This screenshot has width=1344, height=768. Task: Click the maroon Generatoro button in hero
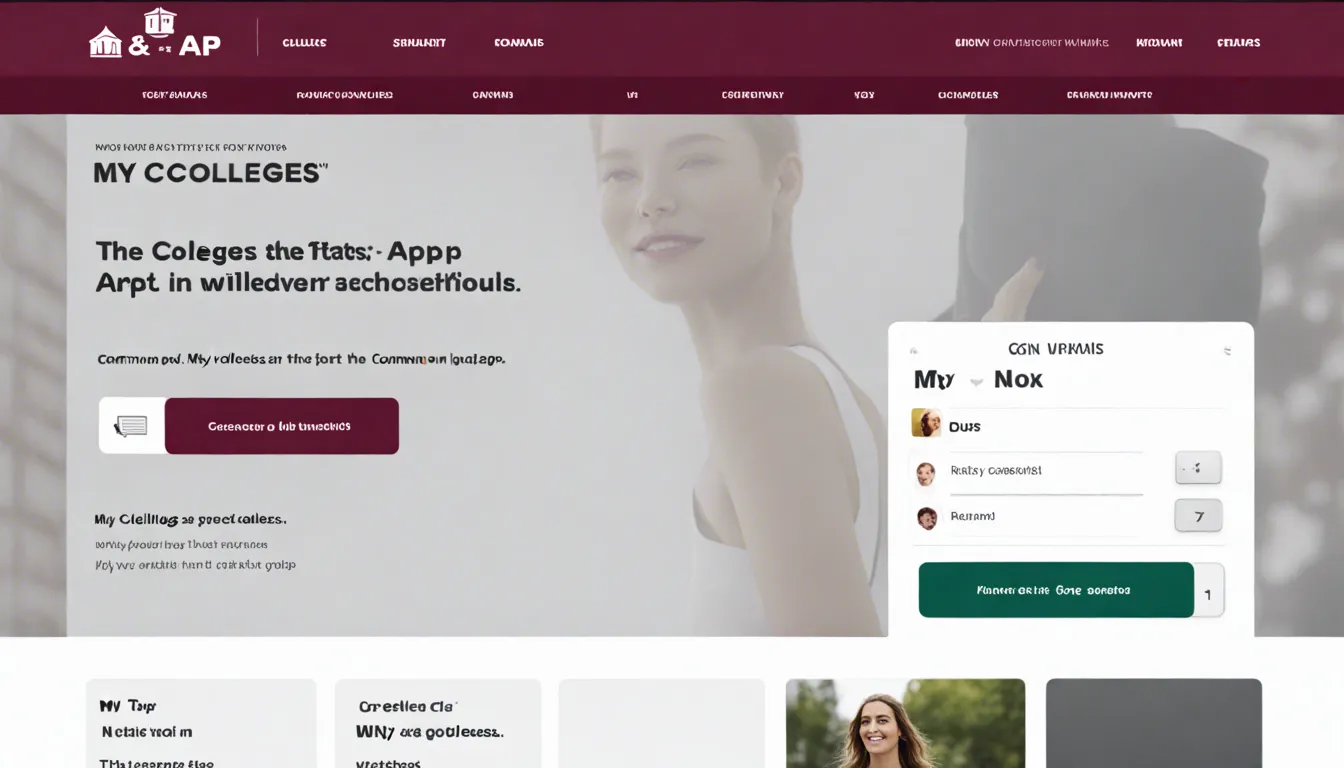281,426
